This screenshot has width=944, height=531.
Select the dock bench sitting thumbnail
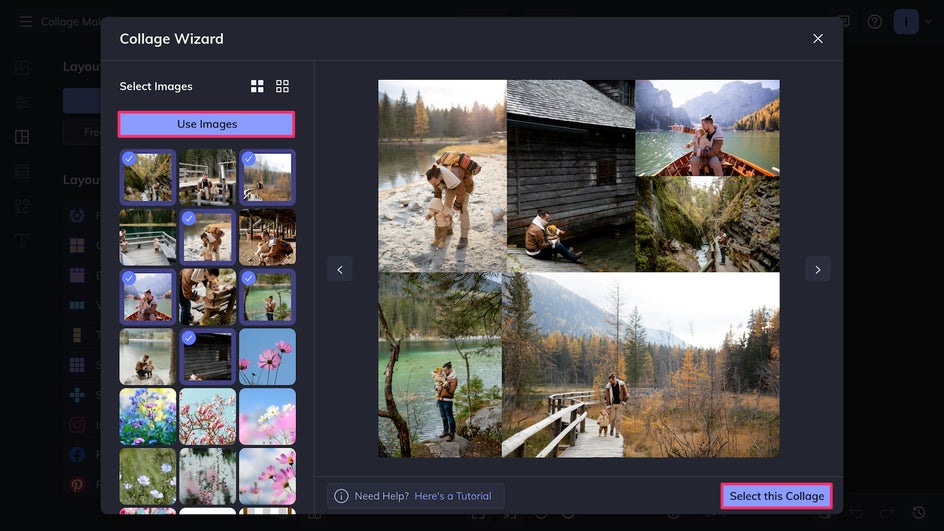pos(207,178)
